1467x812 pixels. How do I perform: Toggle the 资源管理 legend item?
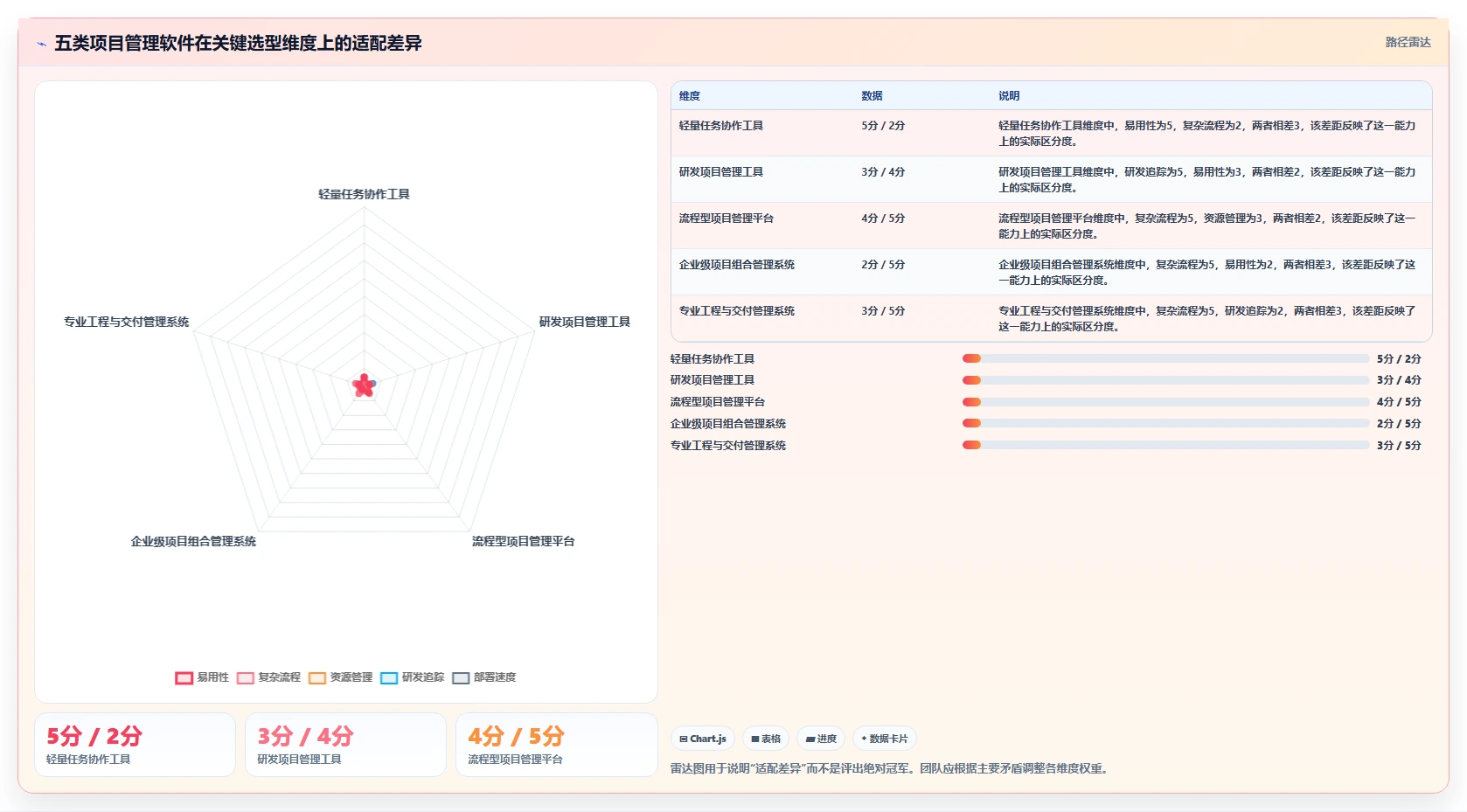(340, 677)
